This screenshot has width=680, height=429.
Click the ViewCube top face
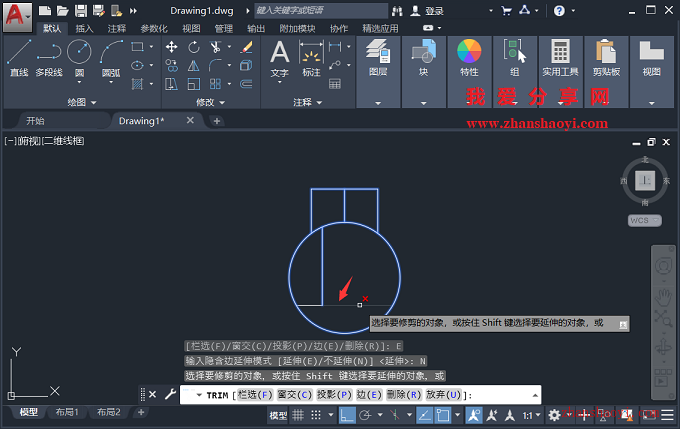pyautogui.click(x=645, y=180)
